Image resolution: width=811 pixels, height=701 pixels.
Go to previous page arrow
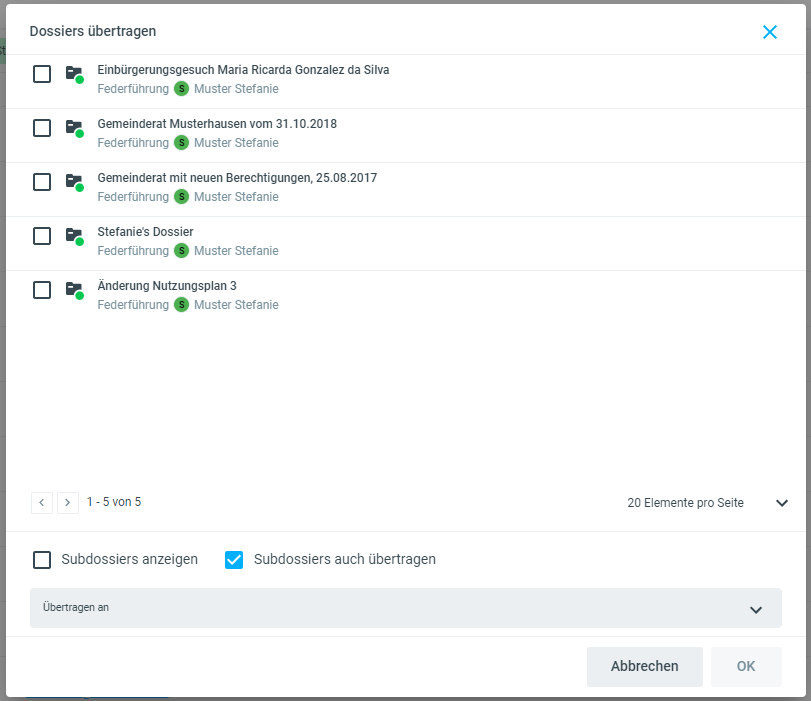point(42,503)
